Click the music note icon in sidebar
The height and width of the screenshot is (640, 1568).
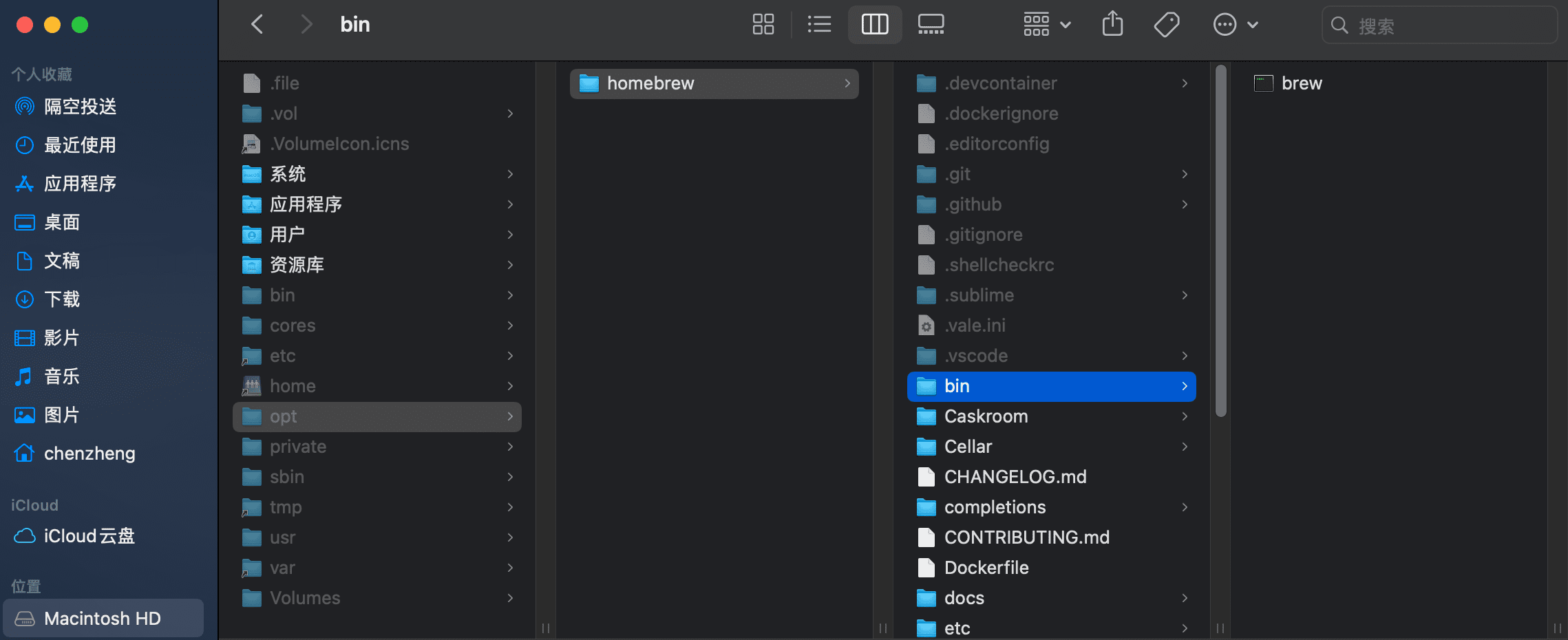click(x=24, y=376)
